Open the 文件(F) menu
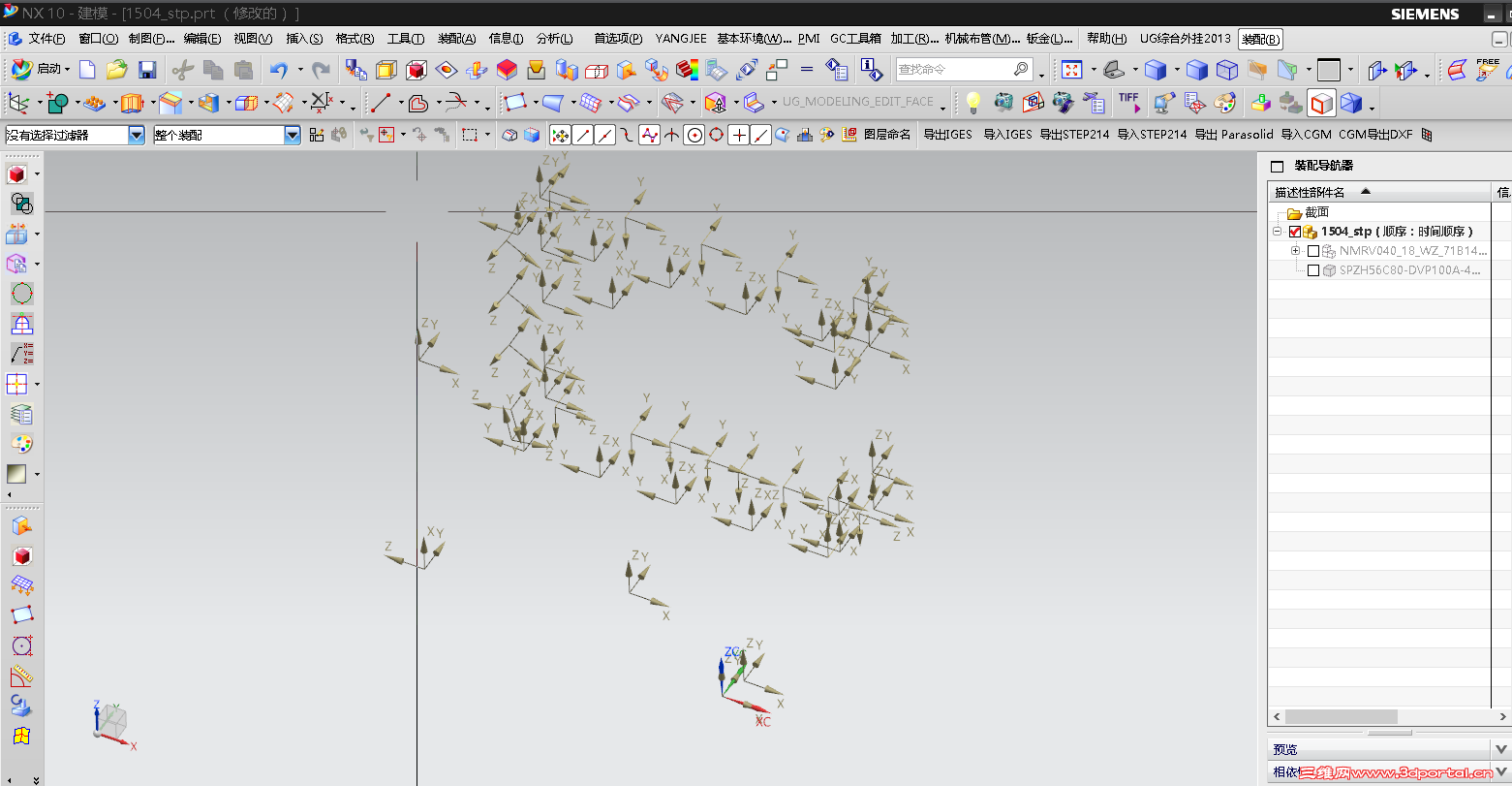The height and width of the screenshot is (786, 1512). click(x=46, y=39)
